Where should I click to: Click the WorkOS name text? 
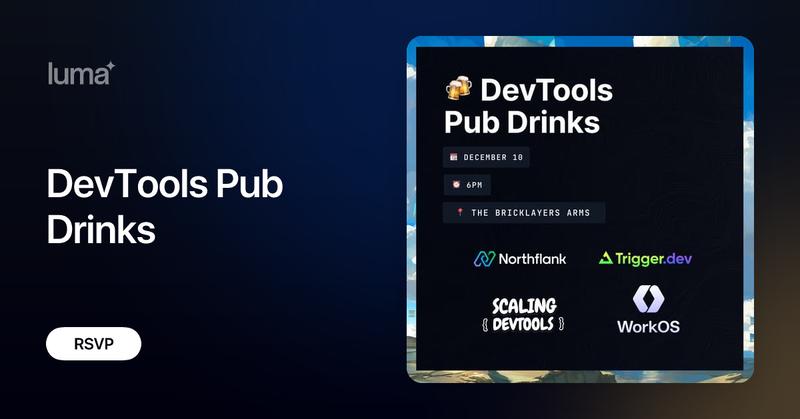point(647,327)
